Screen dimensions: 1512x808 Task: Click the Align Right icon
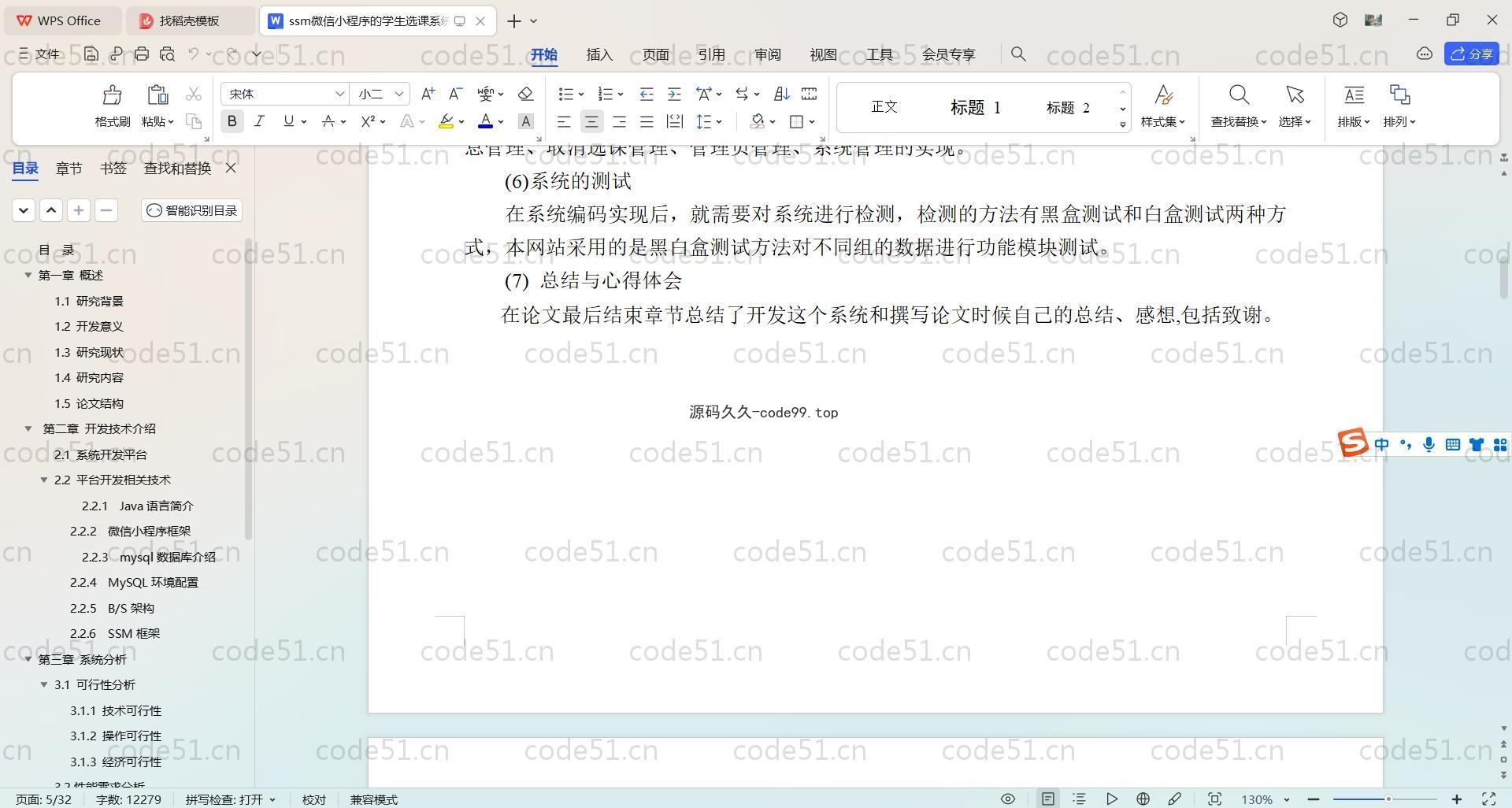[619, 121]
